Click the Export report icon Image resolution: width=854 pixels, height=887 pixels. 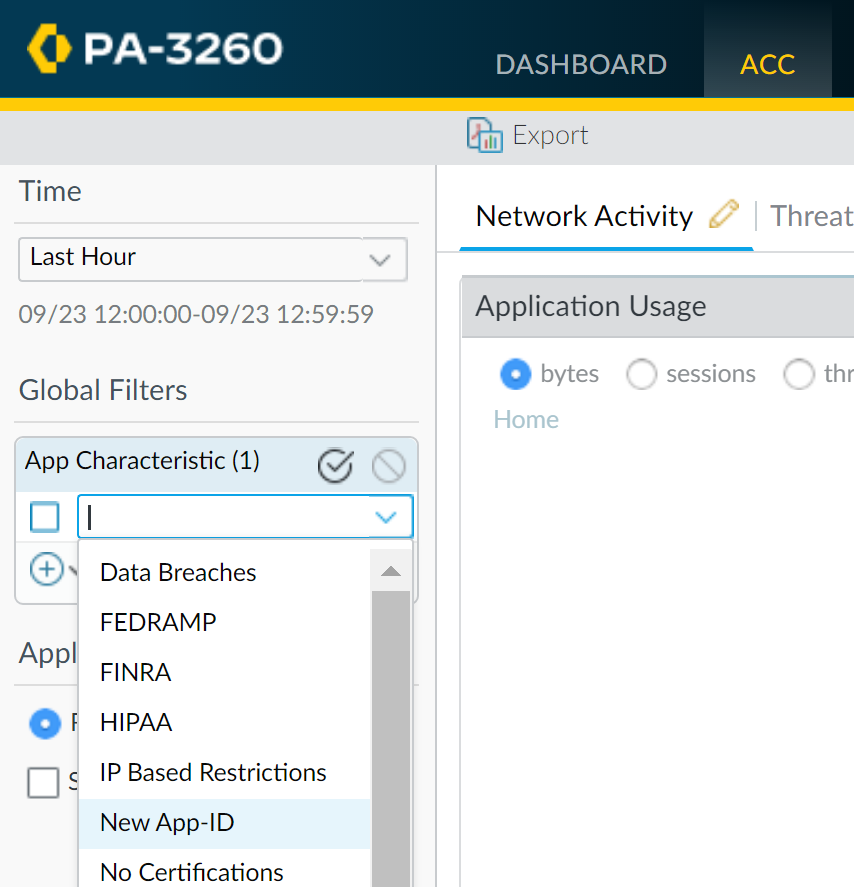pos(485,135)
